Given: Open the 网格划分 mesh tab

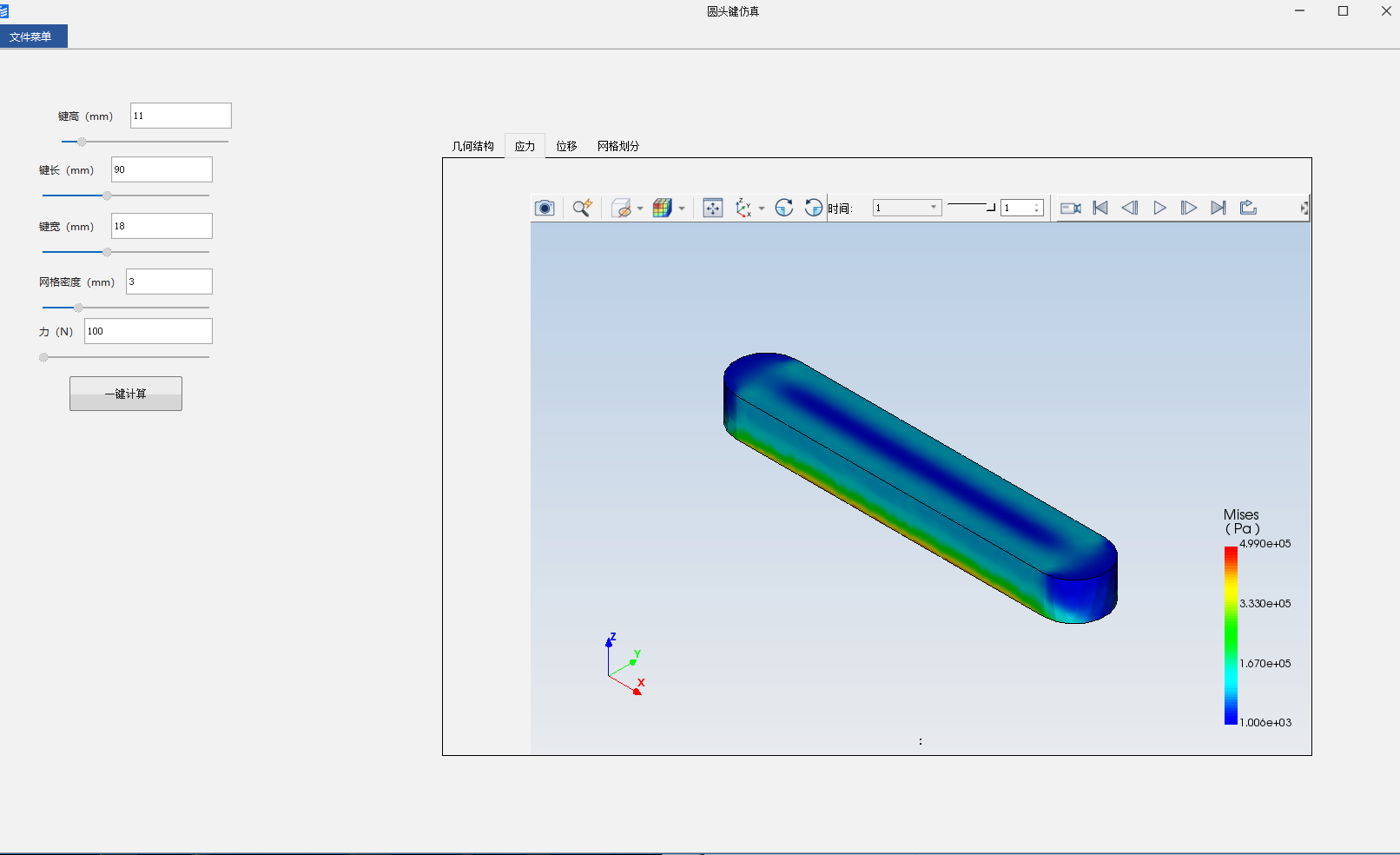Looking at the screenshot, I should pos(617,146).
